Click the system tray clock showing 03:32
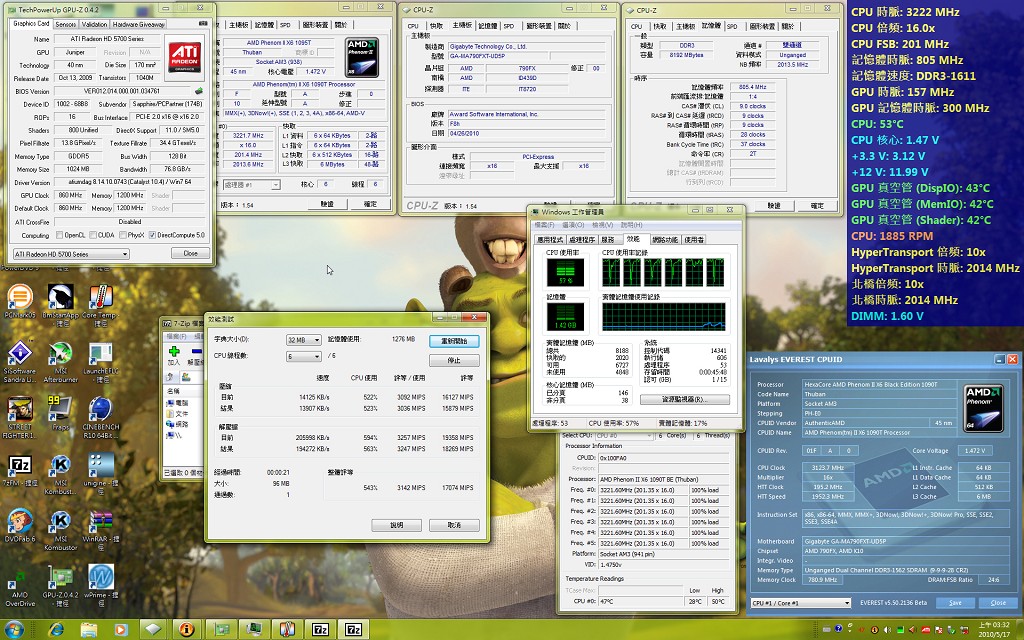1024x640 pixels. pos(992,630)
